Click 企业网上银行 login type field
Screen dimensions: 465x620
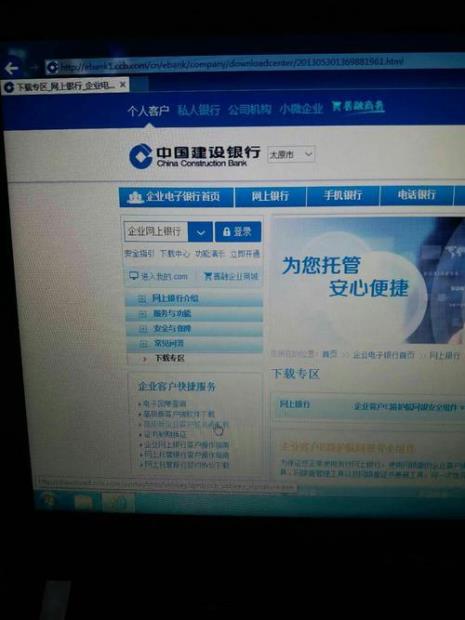click(x=155, y=231)
